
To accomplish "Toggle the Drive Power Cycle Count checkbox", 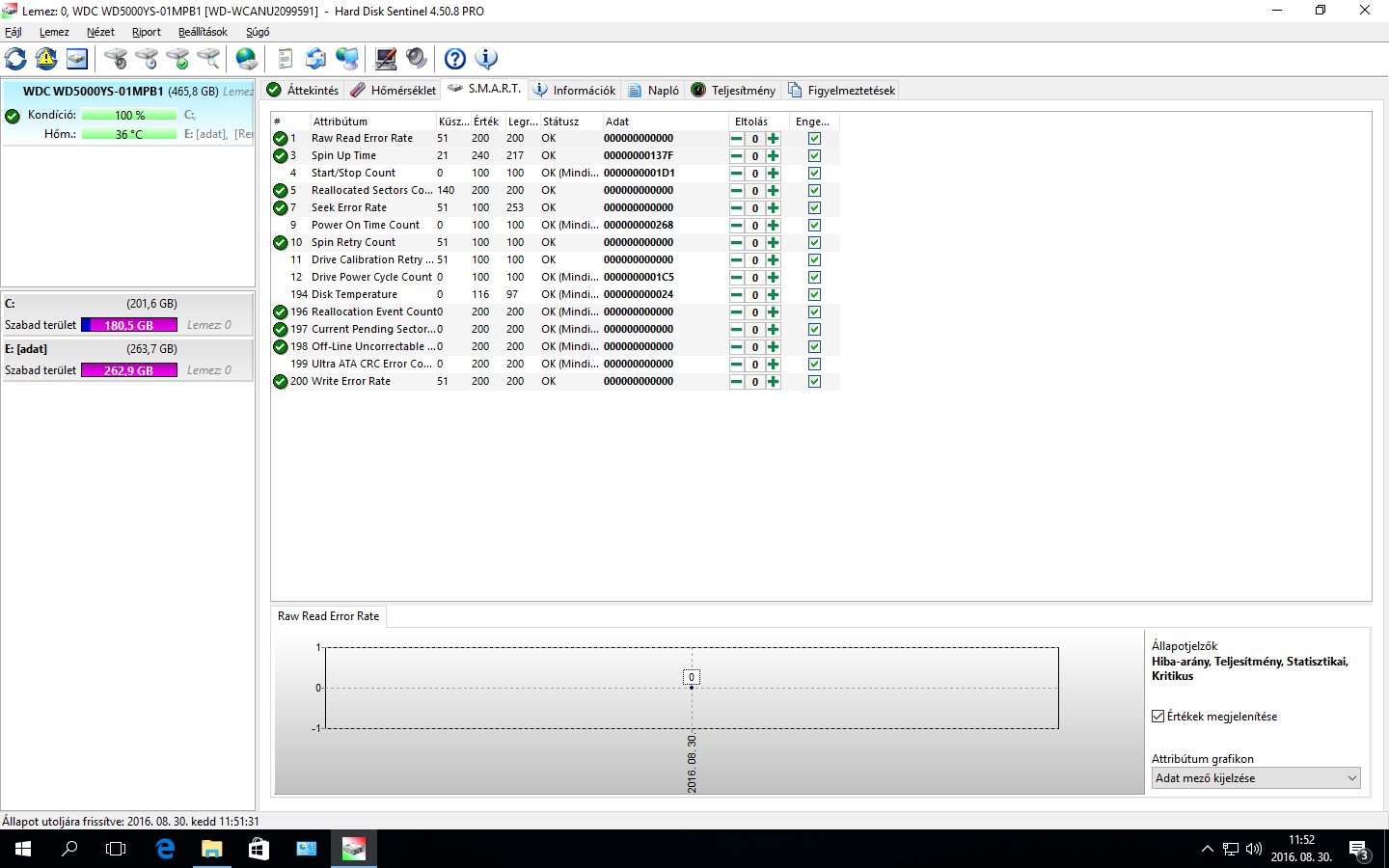I will click(814, 278).
